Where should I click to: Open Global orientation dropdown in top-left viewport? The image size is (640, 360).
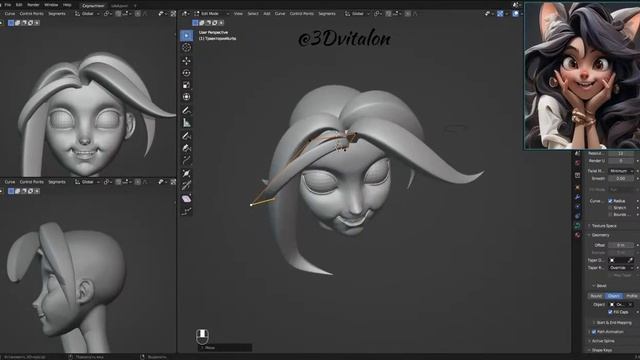[x=87, y=13]
